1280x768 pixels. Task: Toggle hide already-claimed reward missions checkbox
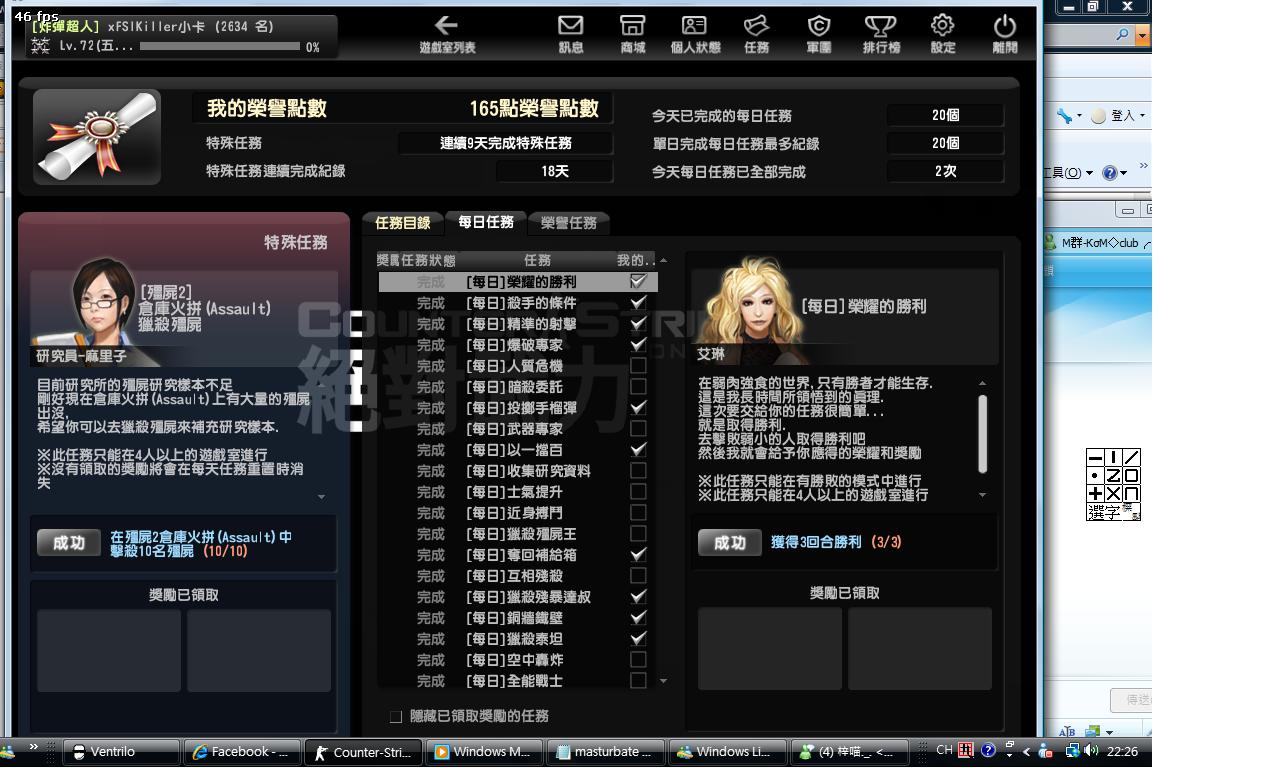(x=396, y=716)
